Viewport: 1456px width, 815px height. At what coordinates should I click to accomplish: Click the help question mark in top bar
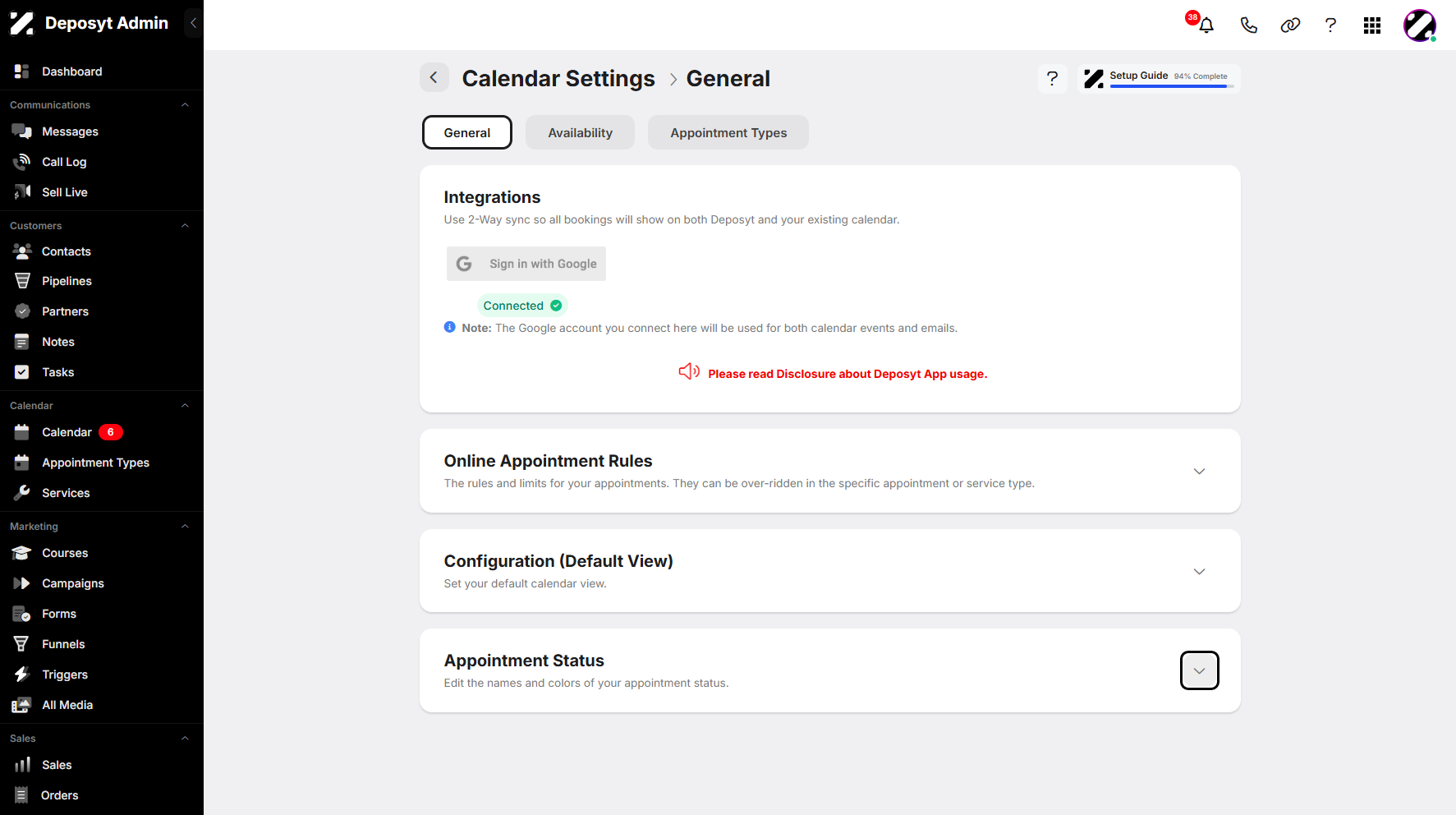[x=1330, y=25]
